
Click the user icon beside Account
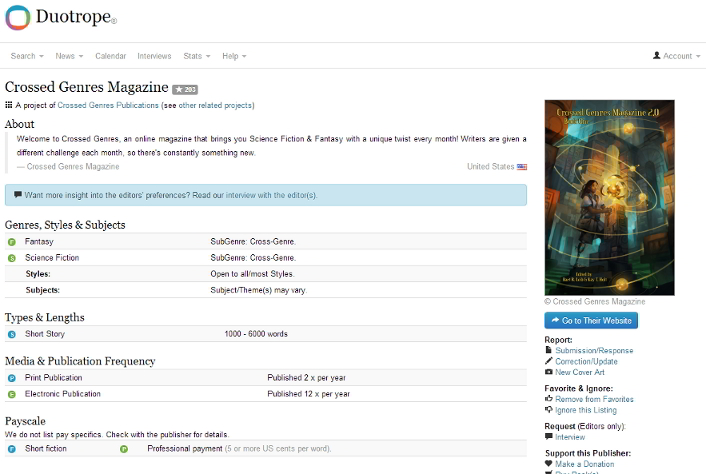click(x=656, y=55)
